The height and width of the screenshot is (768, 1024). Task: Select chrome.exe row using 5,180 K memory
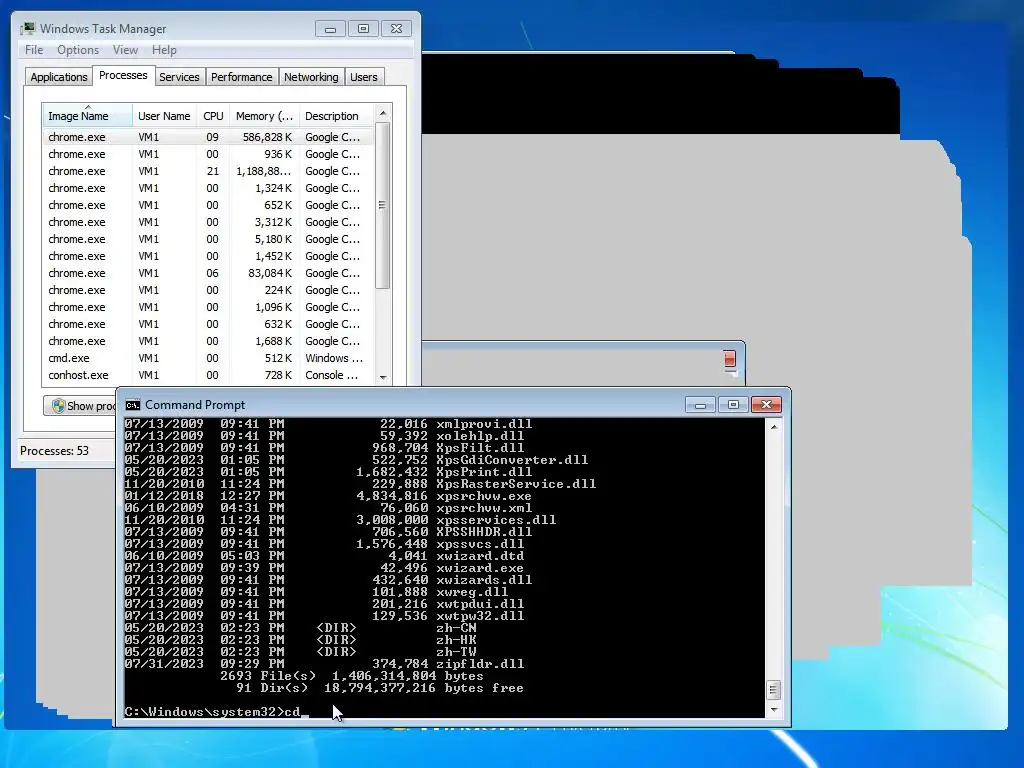coord(209,239)
